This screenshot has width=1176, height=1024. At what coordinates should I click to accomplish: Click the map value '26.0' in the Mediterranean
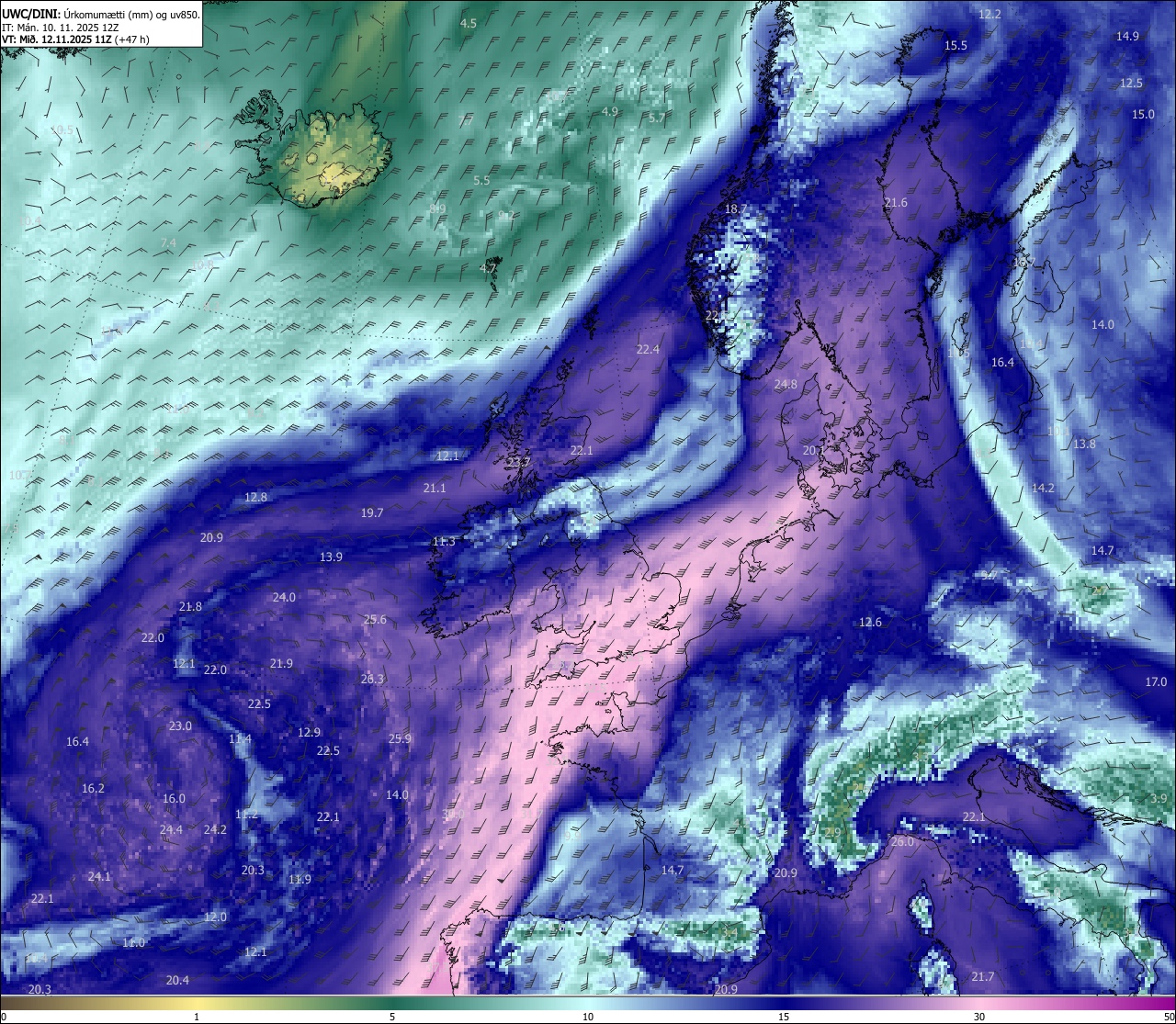[902, 841]
